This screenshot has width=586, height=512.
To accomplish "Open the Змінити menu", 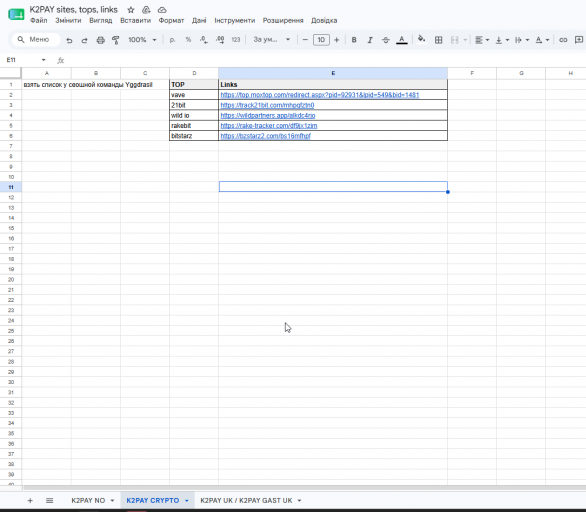I will (68, 21).
